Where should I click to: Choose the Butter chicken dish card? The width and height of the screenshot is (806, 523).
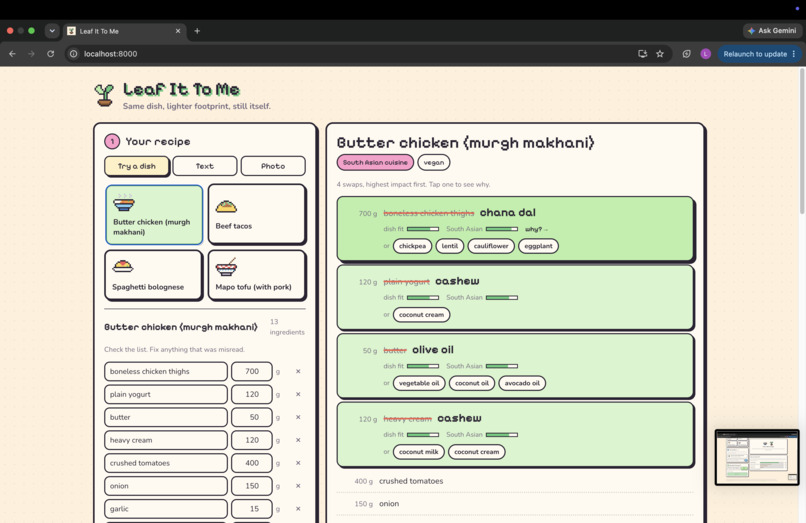click(154, 214)
